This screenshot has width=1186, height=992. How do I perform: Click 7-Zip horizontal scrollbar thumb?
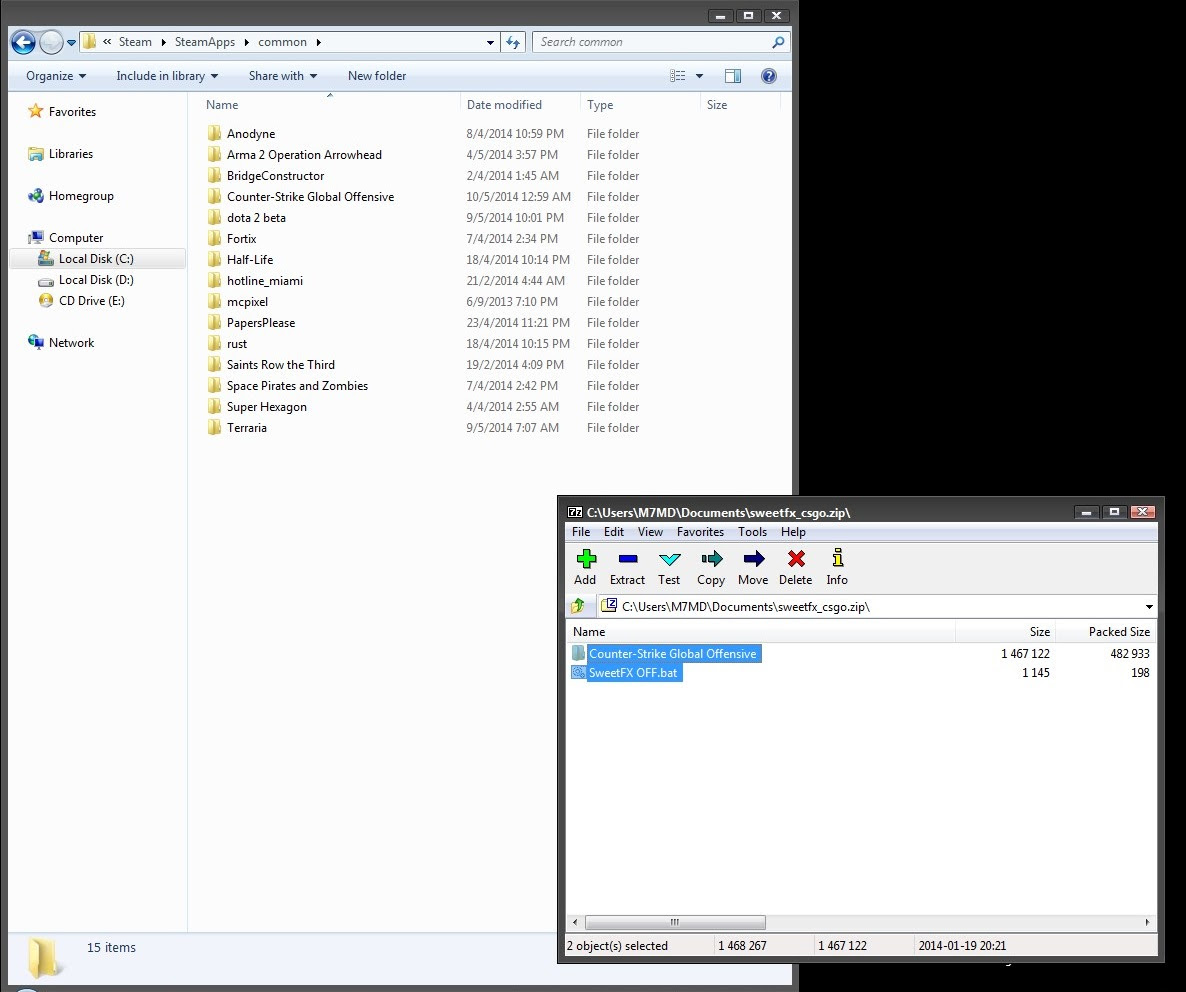675,922
